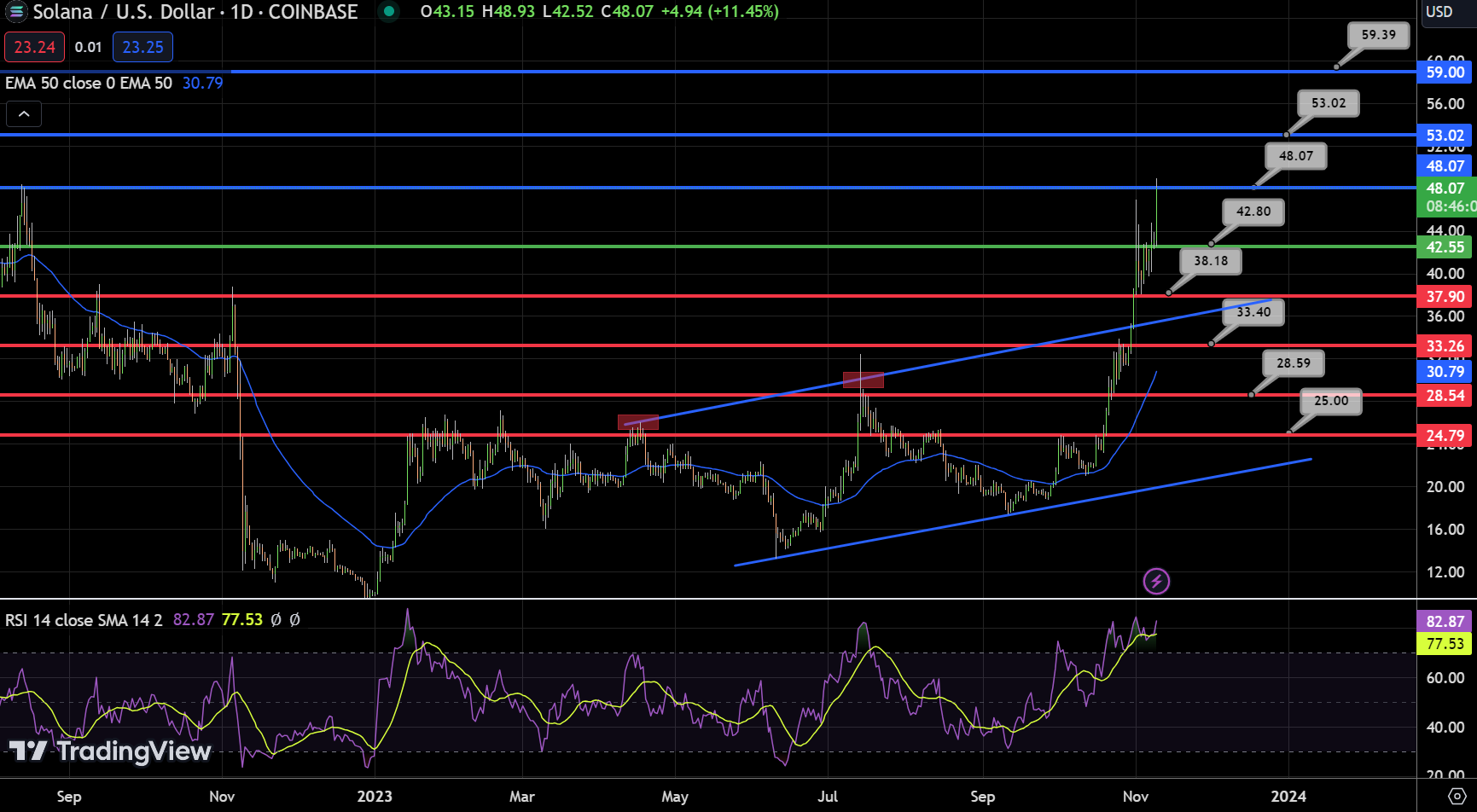This screenshot has width=1477, height=812.
Task: Click the 48.07 price callout label
Action: coord(1296,156)
